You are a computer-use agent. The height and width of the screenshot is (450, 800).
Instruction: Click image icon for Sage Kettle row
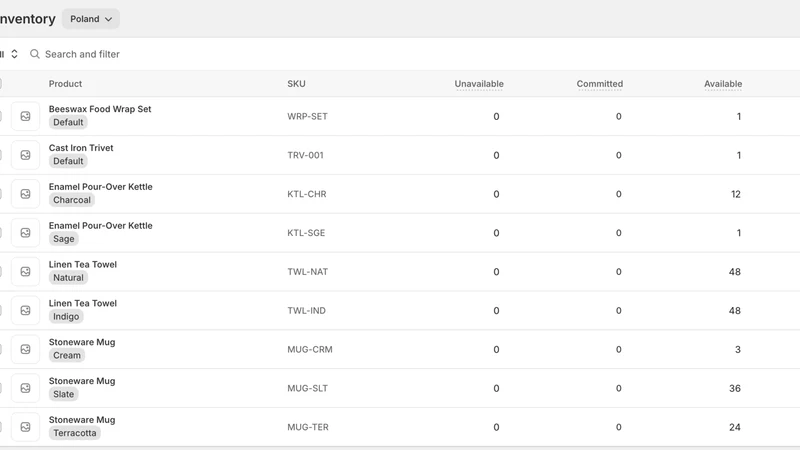26,233
